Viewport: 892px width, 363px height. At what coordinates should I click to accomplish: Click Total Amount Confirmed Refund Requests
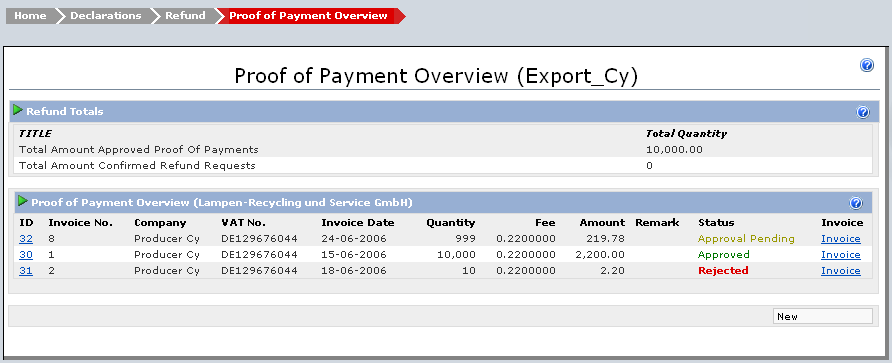tap(137, 166)
